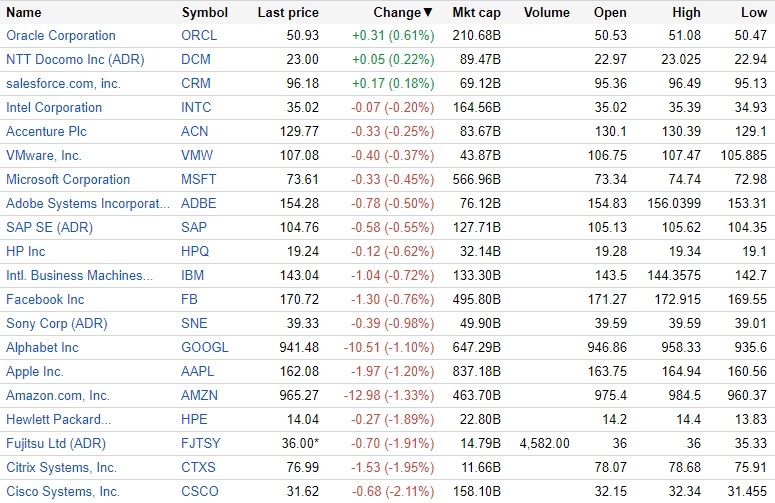Click the Microsoft Corporation link
Viewport: 775px width, 503px height.
[68, 180]
